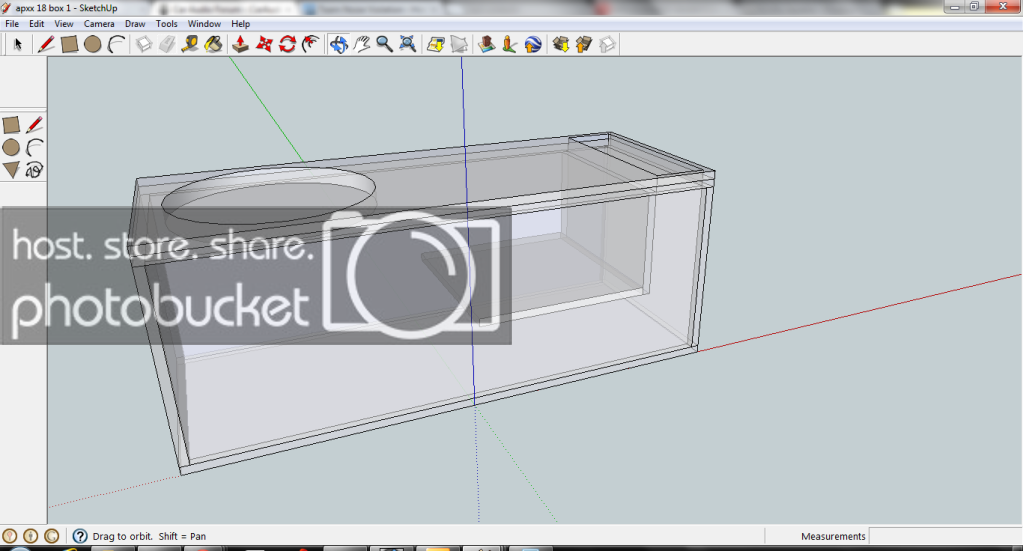
Task: Select the Eraser tool
Action: pos(167,44)
